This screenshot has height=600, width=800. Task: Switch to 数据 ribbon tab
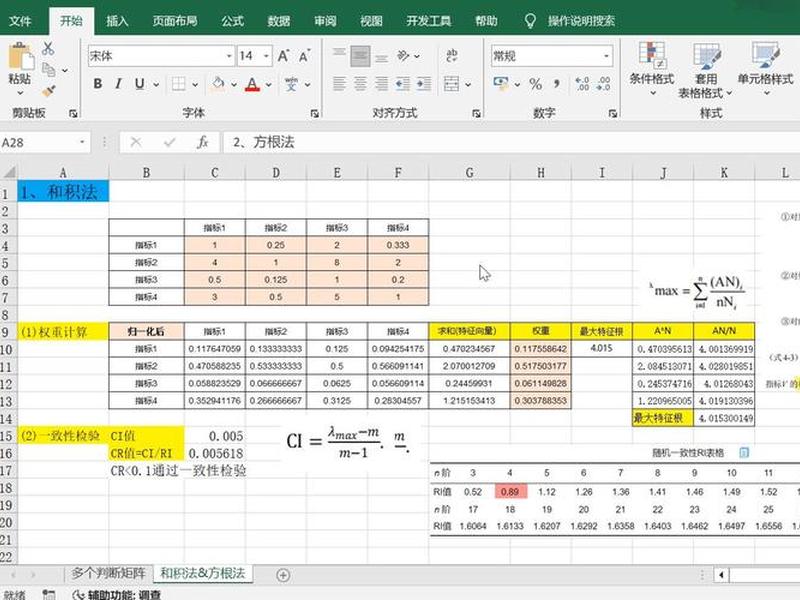coord(279,21)
